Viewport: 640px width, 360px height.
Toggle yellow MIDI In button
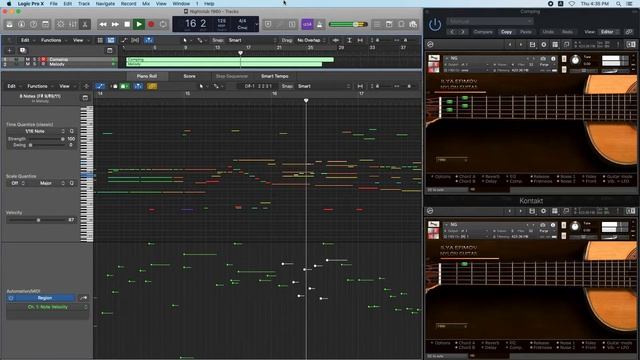(152, 86)
